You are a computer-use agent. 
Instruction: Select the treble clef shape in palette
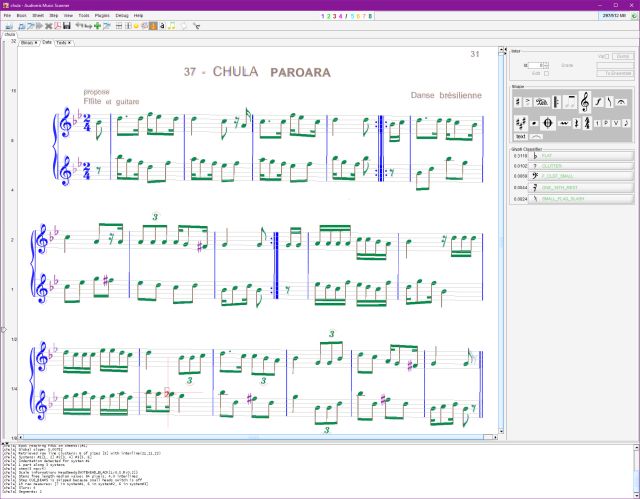pos(585,102)
